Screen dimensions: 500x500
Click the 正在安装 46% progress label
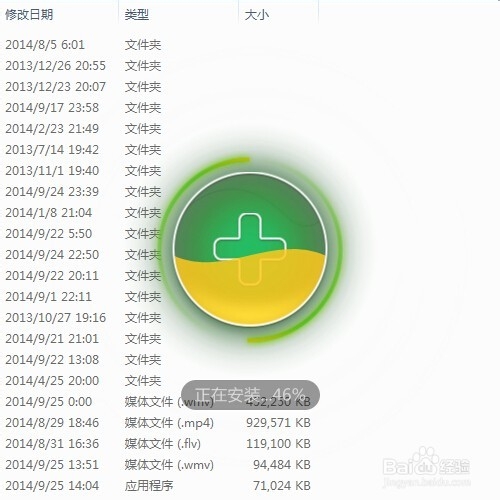(250, 395)
